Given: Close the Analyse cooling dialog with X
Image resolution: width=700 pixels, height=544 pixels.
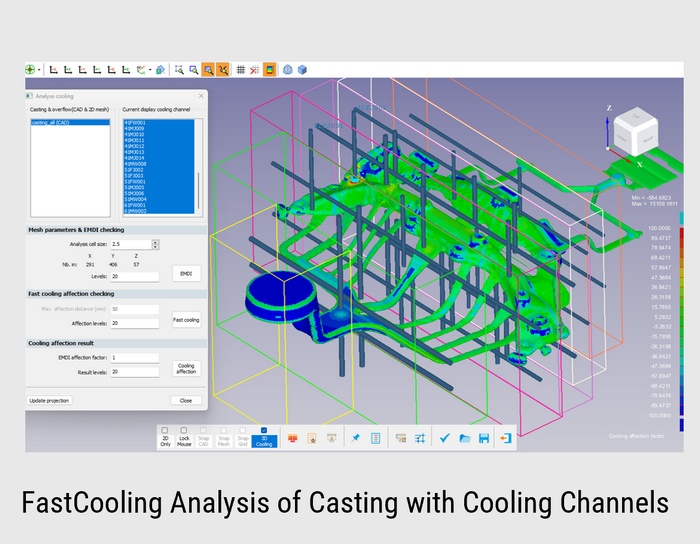Looking at the screenshot, I should click(201, 96).
